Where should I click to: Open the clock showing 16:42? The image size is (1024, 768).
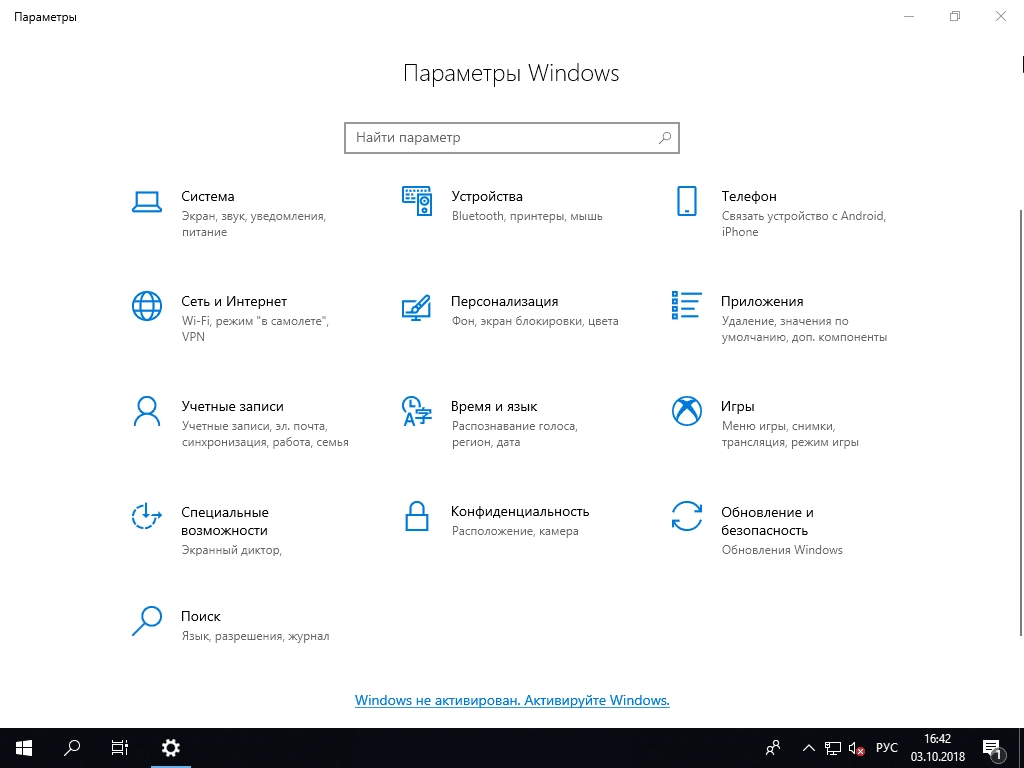[937, 748]
